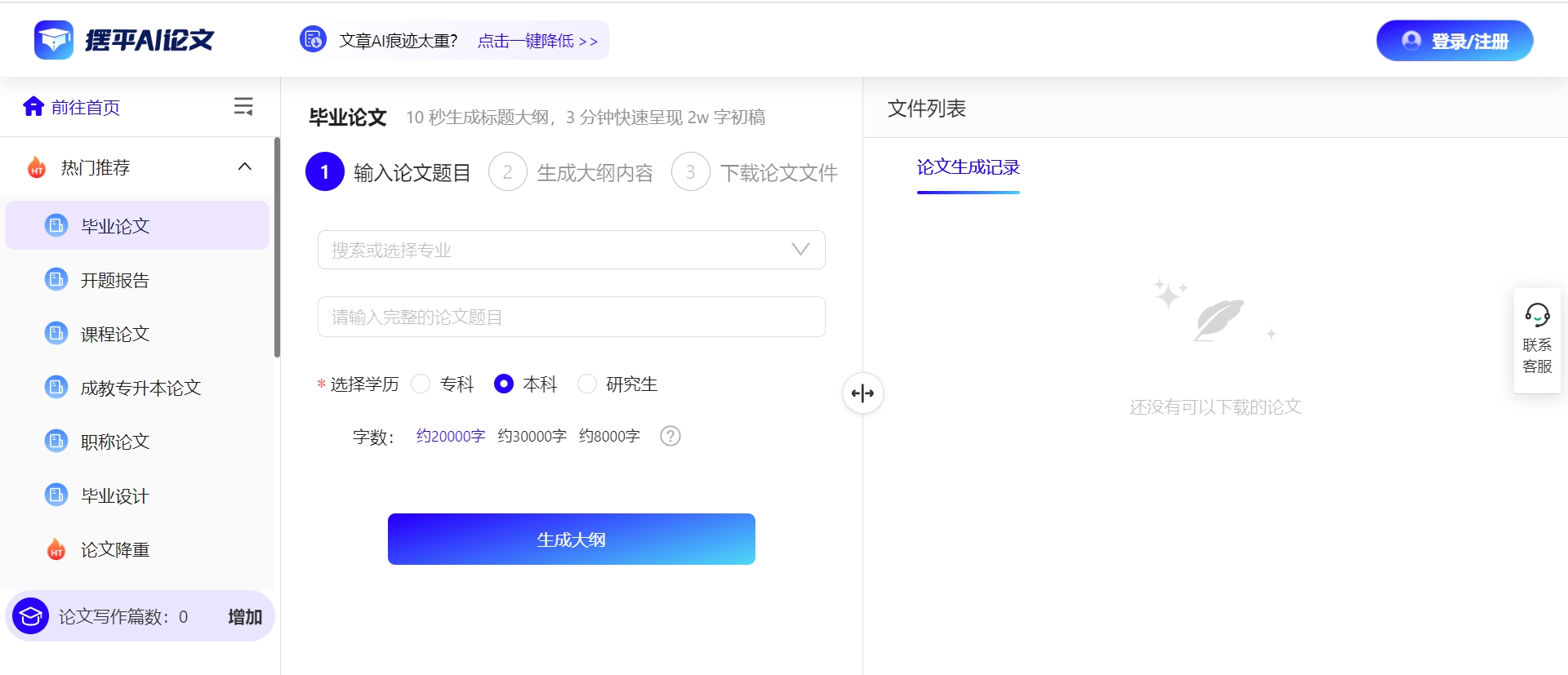This screenshot has height=675, width=1568.
Task: Click the 毕业论文 page heading
Action: tap(348, 117)
